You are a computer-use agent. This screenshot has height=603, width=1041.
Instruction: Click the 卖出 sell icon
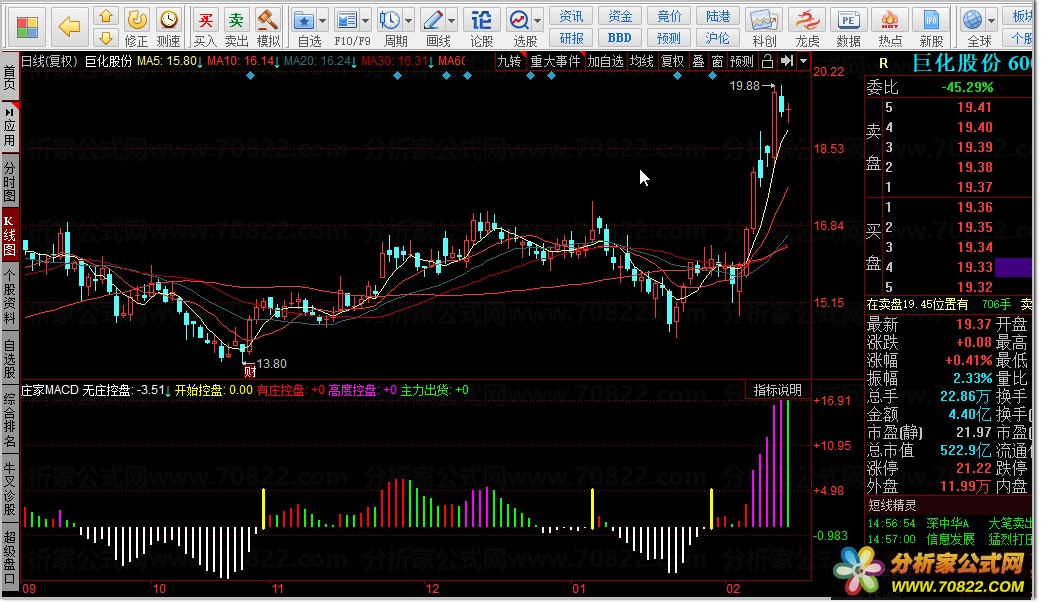pyautogui.click(x=236, y=20)
